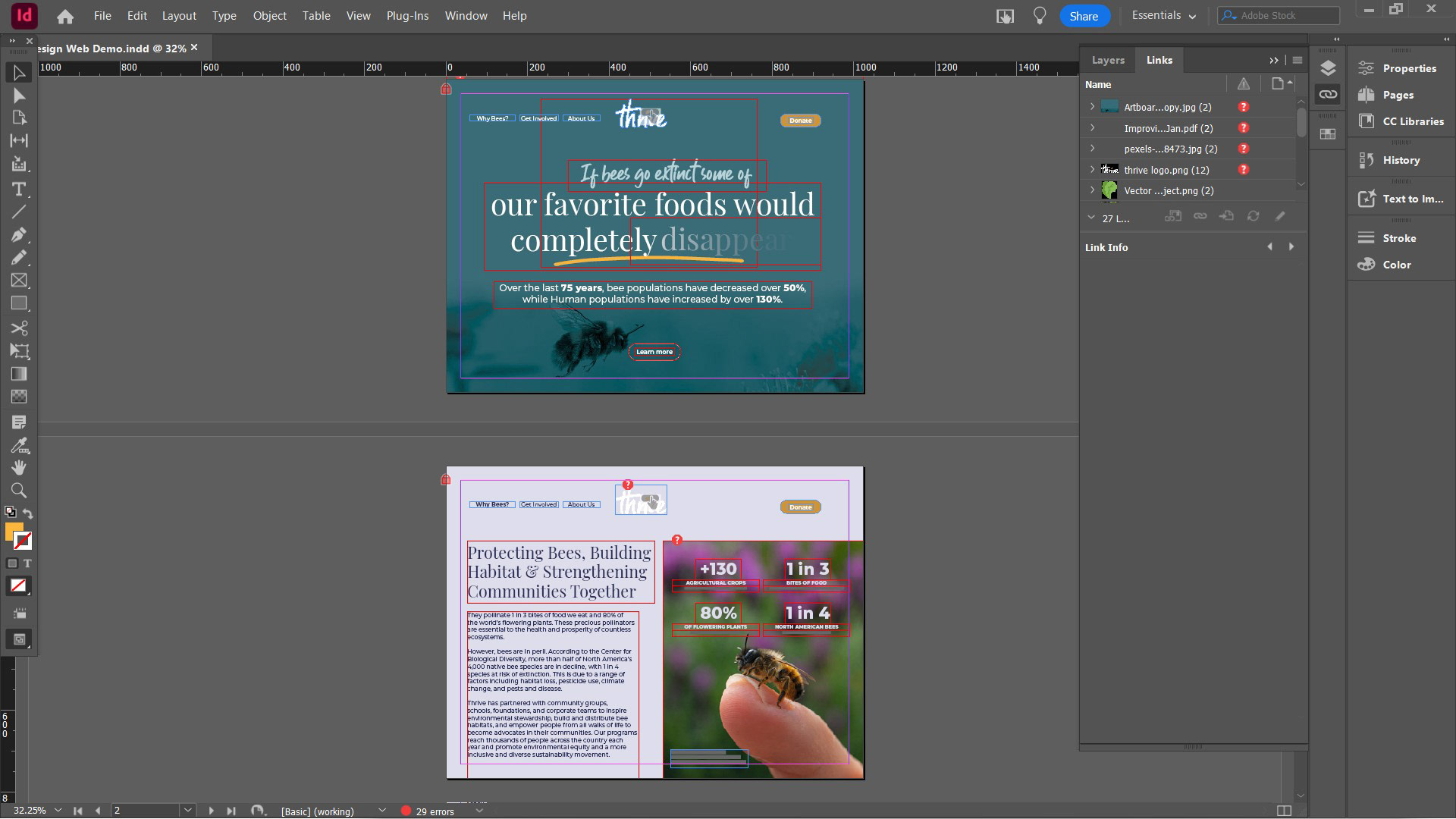Select the Hand tool
1456x819 pixels.
[19, 467]
